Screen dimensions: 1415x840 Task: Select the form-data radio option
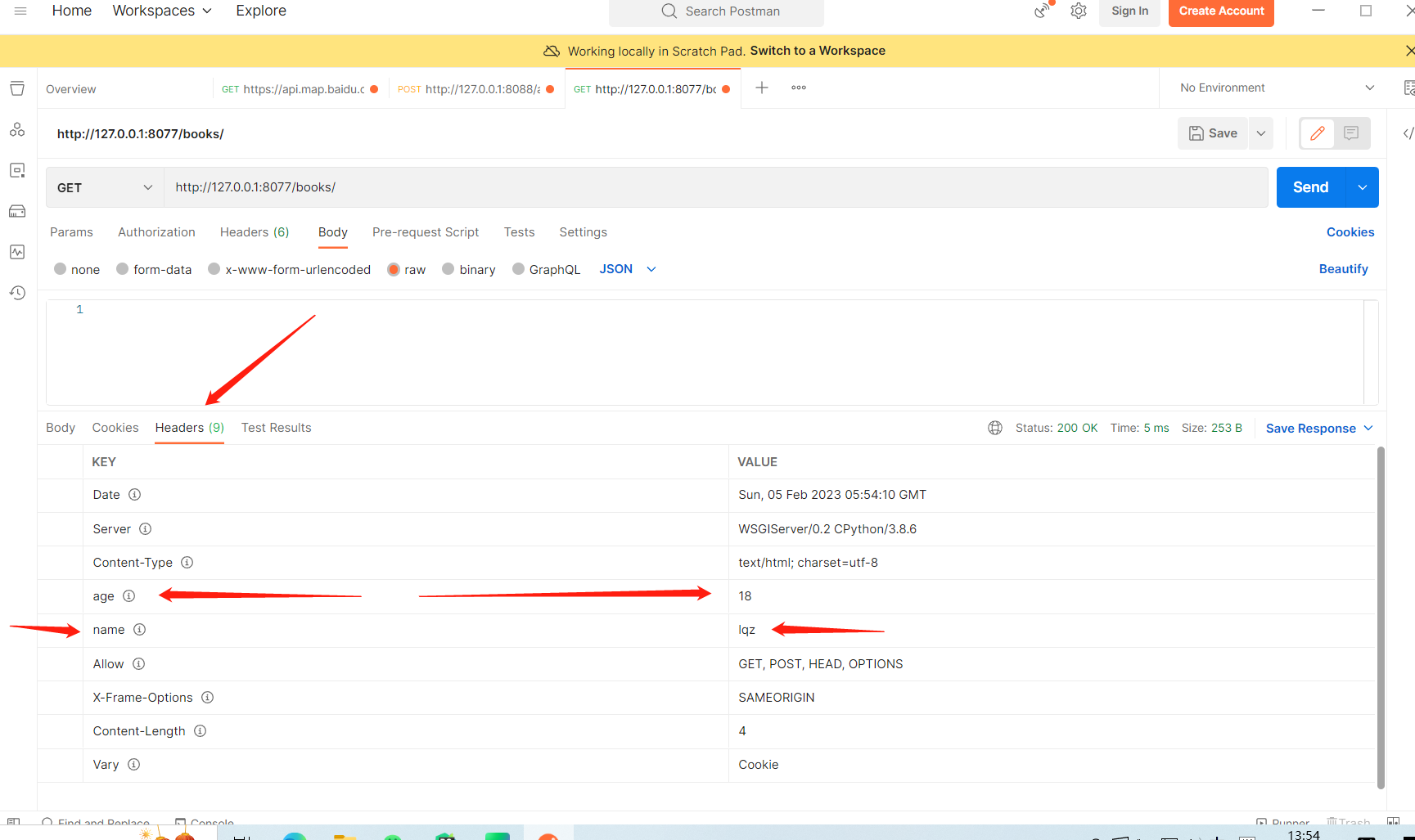123,269
